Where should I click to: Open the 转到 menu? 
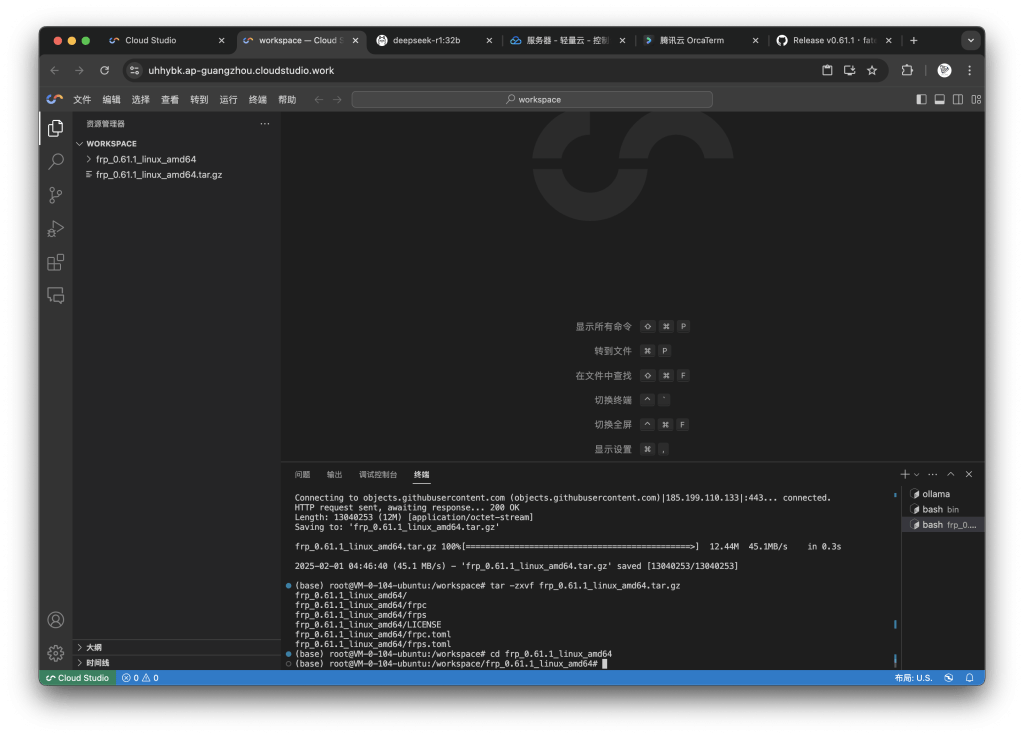199,99
